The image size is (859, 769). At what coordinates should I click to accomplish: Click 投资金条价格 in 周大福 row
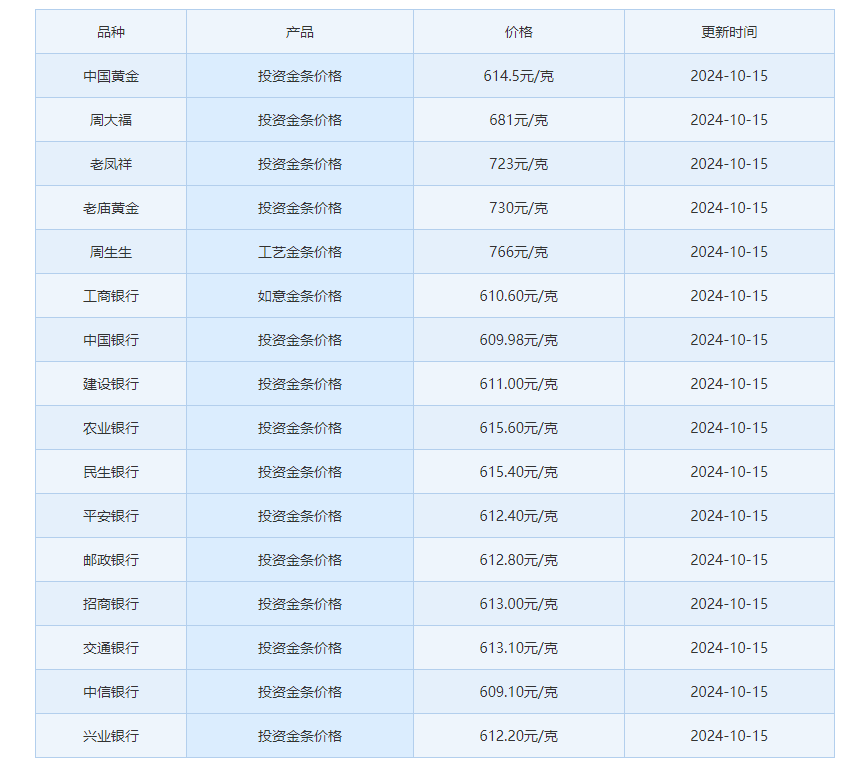[300, 120]
